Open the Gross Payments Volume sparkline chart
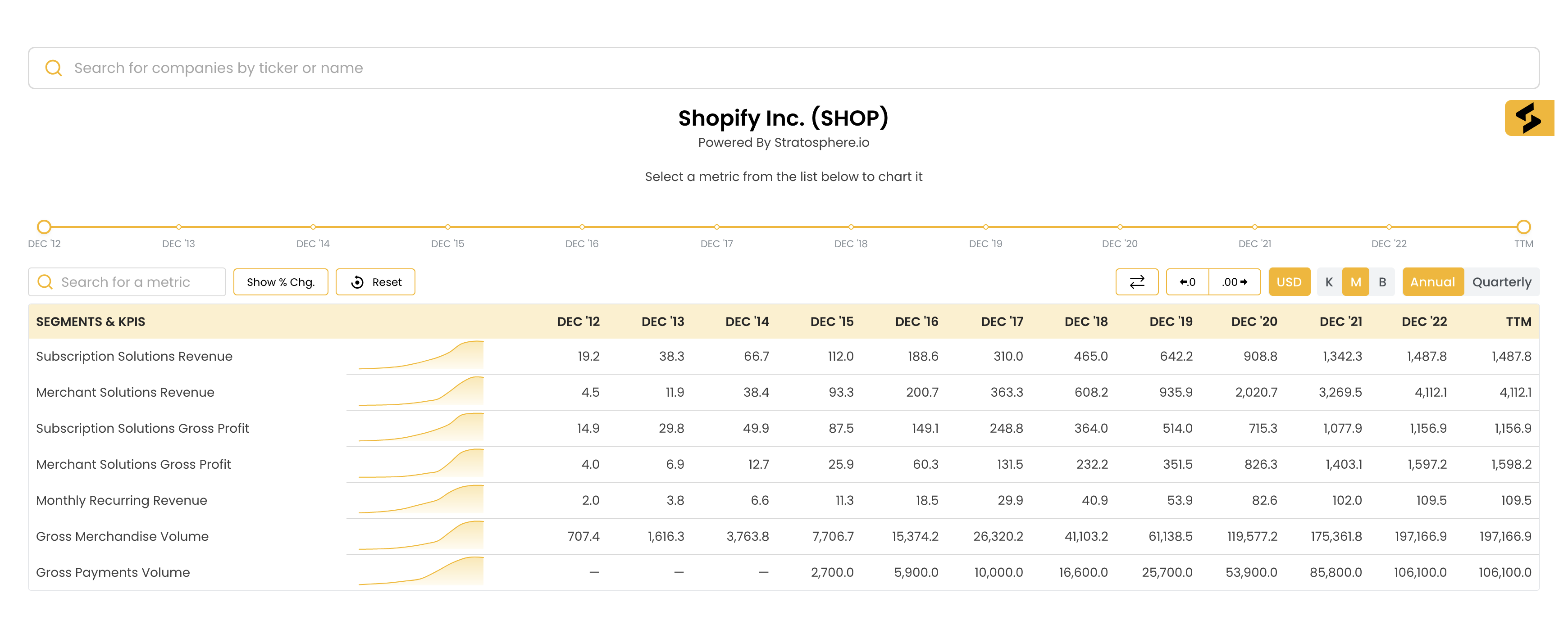This screenshot has height=625, width=1568. coord(420,571)
